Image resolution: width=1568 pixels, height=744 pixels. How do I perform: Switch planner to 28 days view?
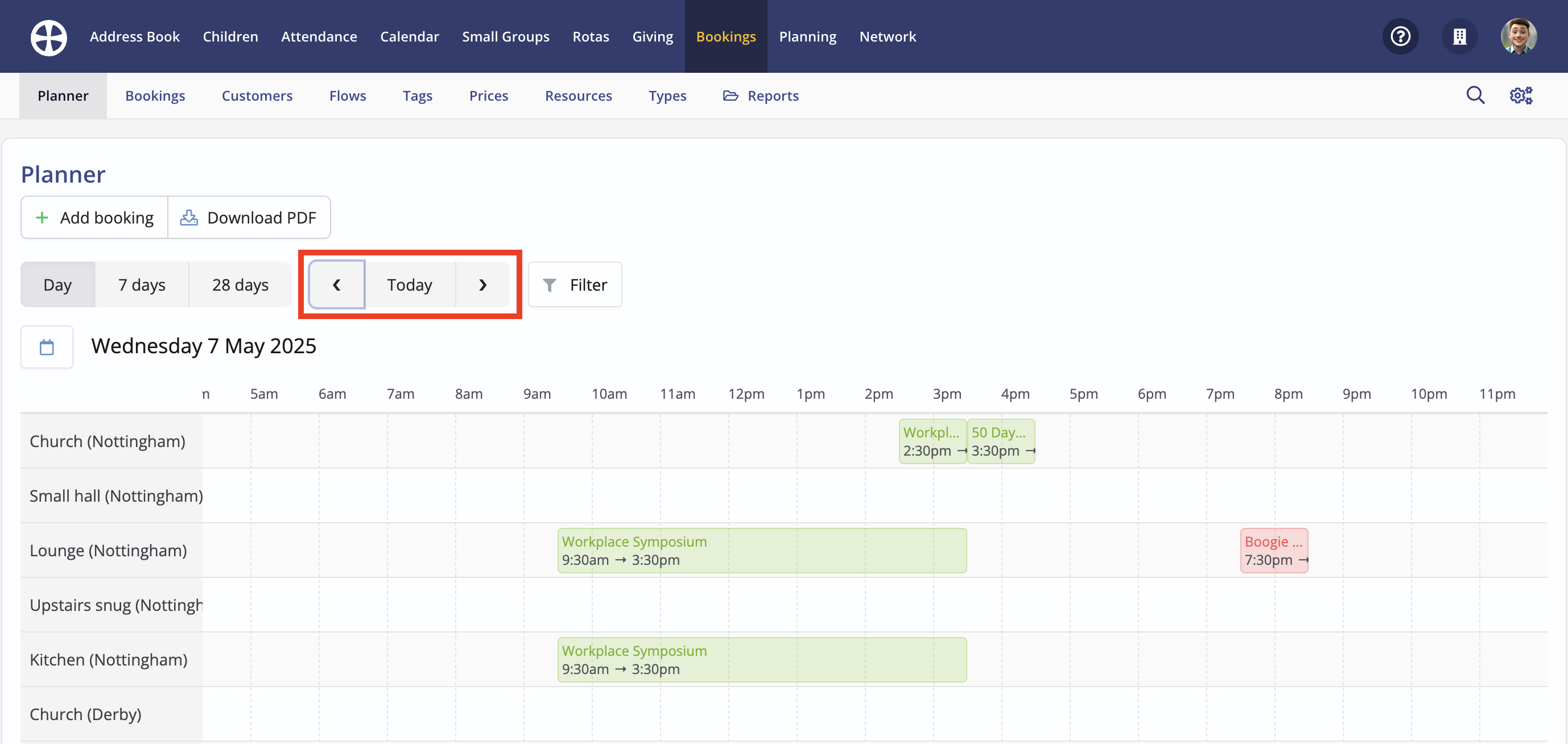click(x=241, y=285)
